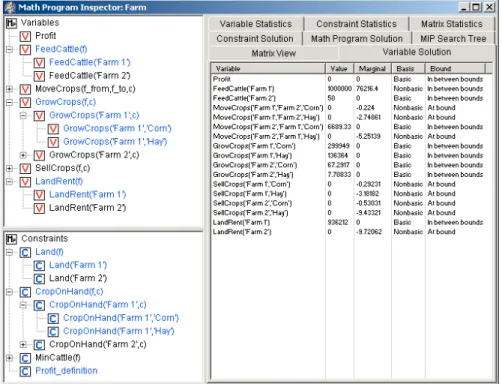Select the Profit_definition constraint label
Screen dimensions: 502x384
(x=66, y=371)
